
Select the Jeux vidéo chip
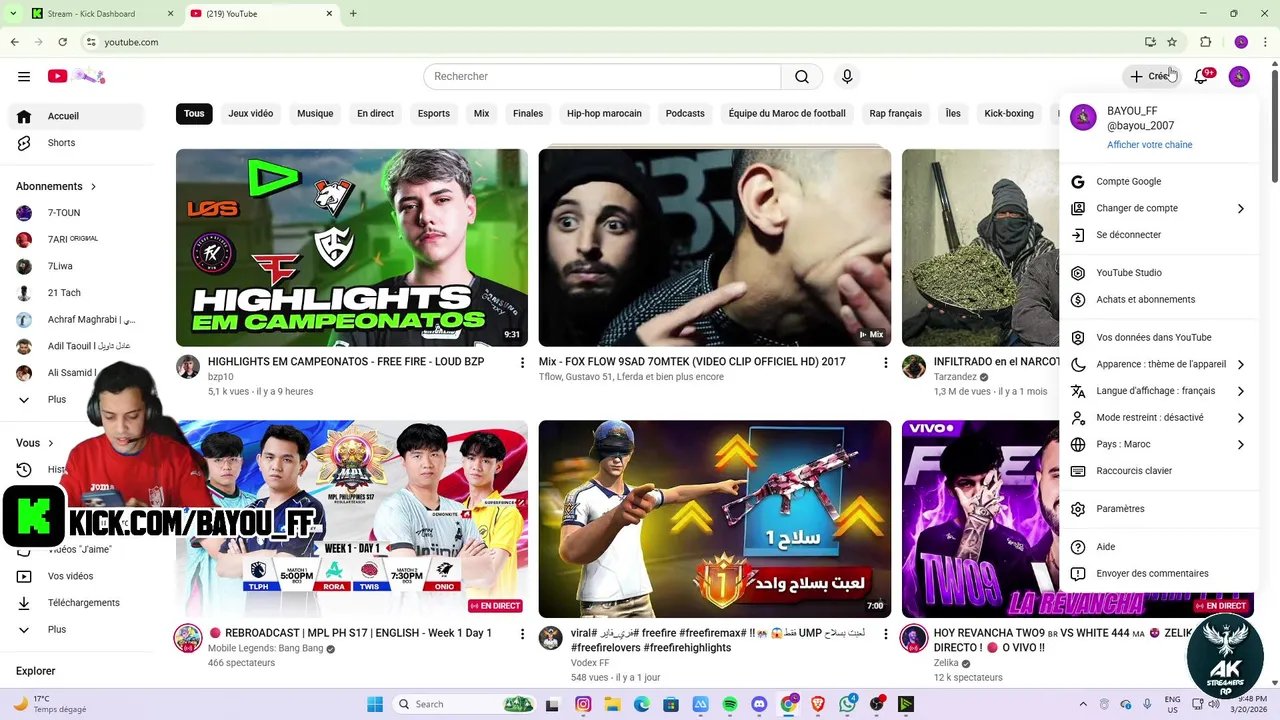click(250, 113)
